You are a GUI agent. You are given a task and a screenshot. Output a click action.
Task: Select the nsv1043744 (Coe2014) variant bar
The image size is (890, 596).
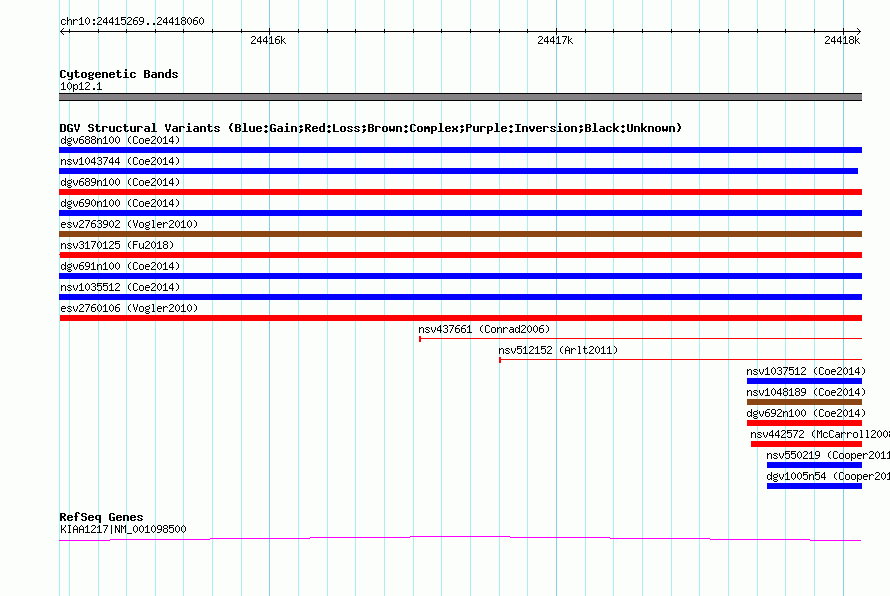tap(459, 171)
